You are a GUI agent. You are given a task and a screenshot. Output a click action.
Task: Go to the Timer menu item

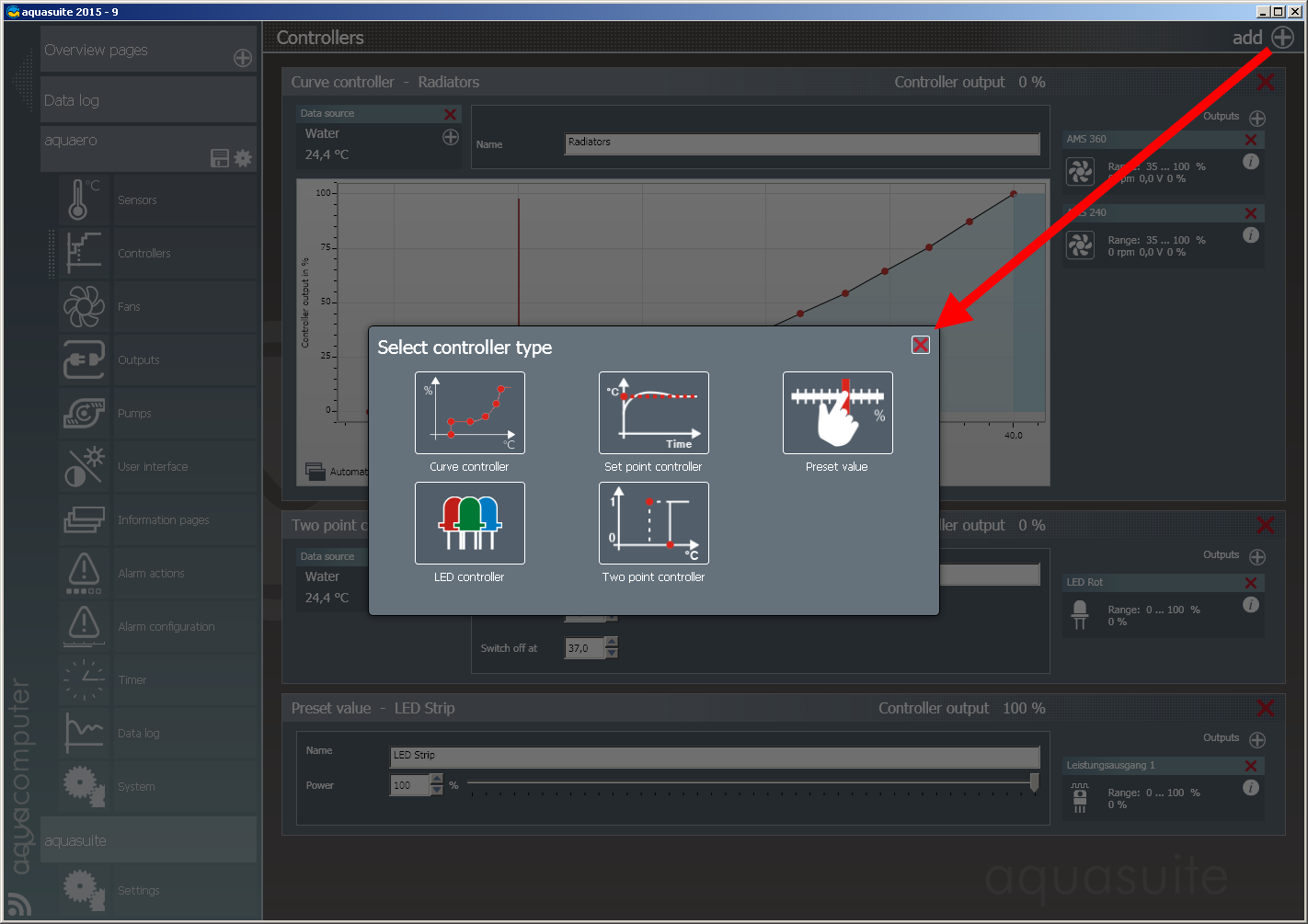(132, 680)
